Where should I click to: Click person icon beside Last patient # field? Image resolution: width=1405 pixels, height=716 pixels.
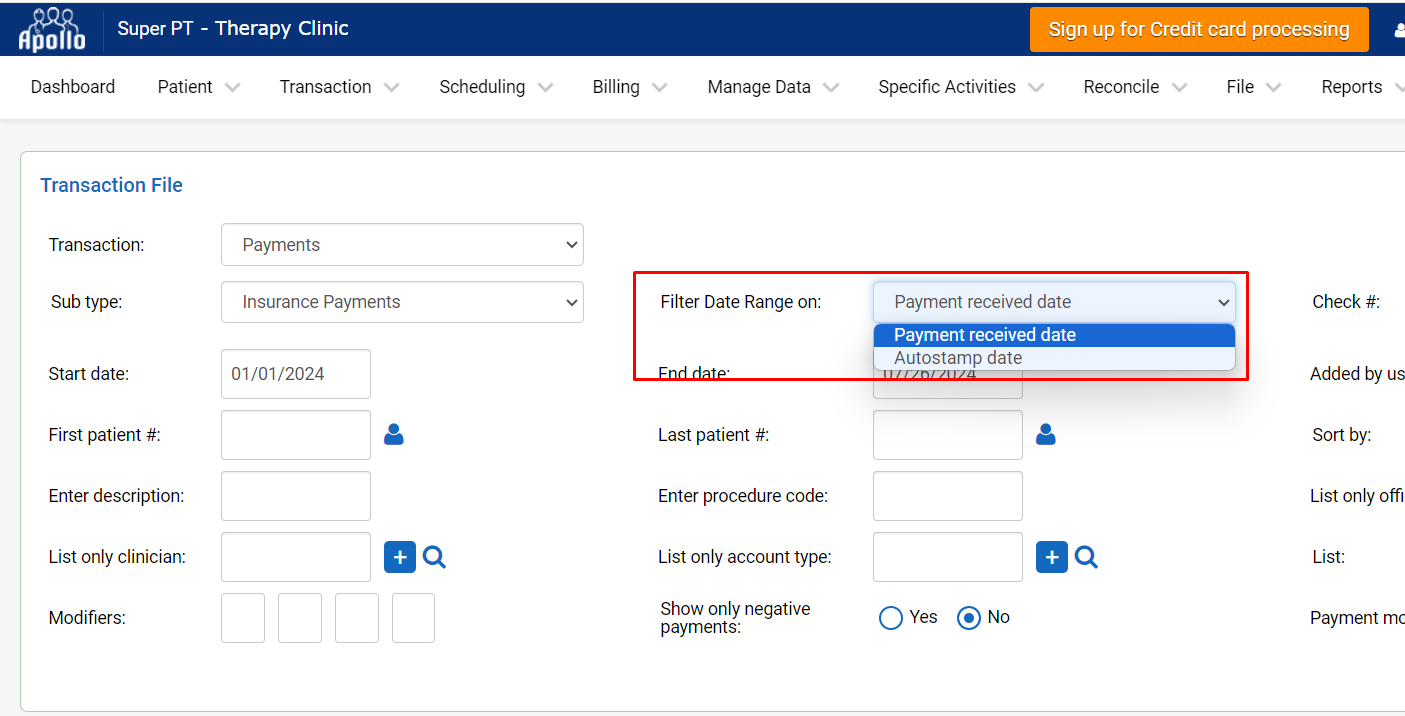coord(1046,435)
